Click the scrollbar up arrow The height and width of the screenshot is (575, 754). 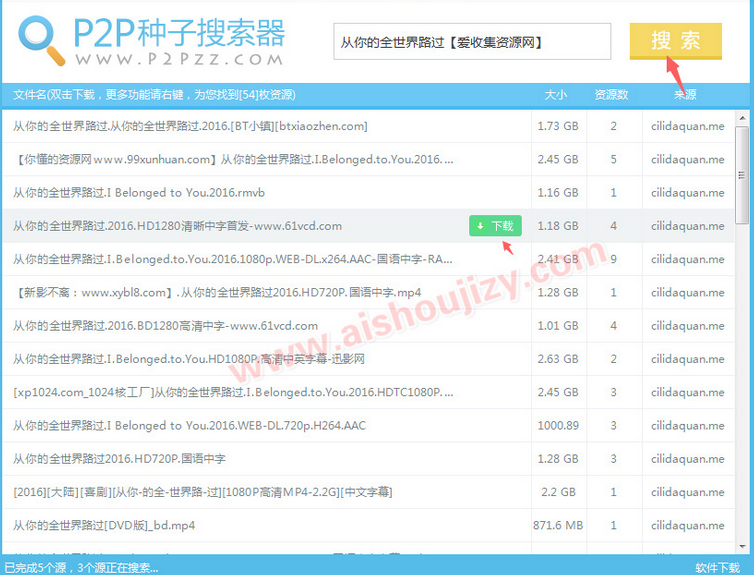click(x=742, y=118)
